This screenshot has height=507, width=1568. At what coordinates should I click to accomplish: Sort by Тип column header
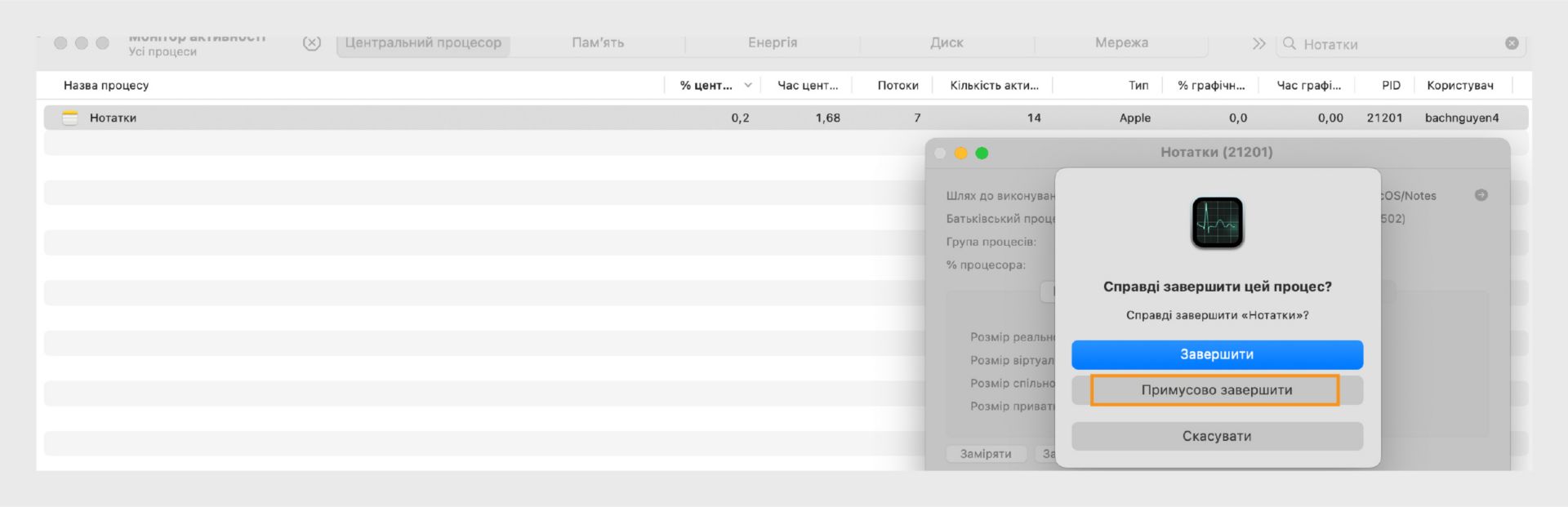1138,85
